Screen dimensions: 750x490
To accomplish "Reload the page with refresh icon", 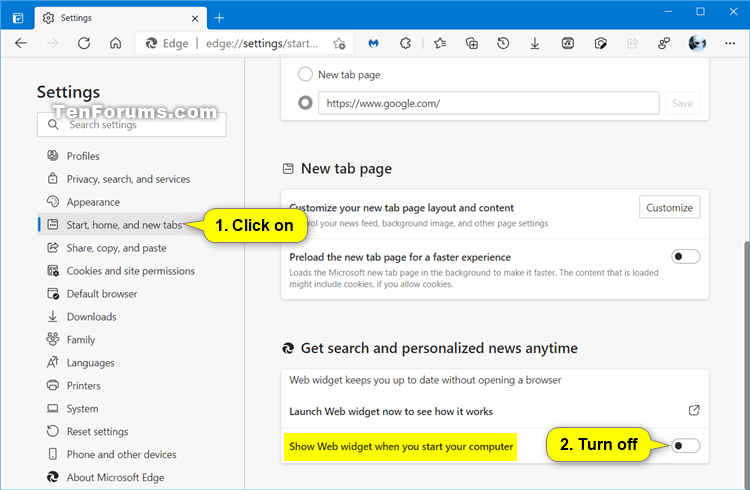I will tap(84, 44).
